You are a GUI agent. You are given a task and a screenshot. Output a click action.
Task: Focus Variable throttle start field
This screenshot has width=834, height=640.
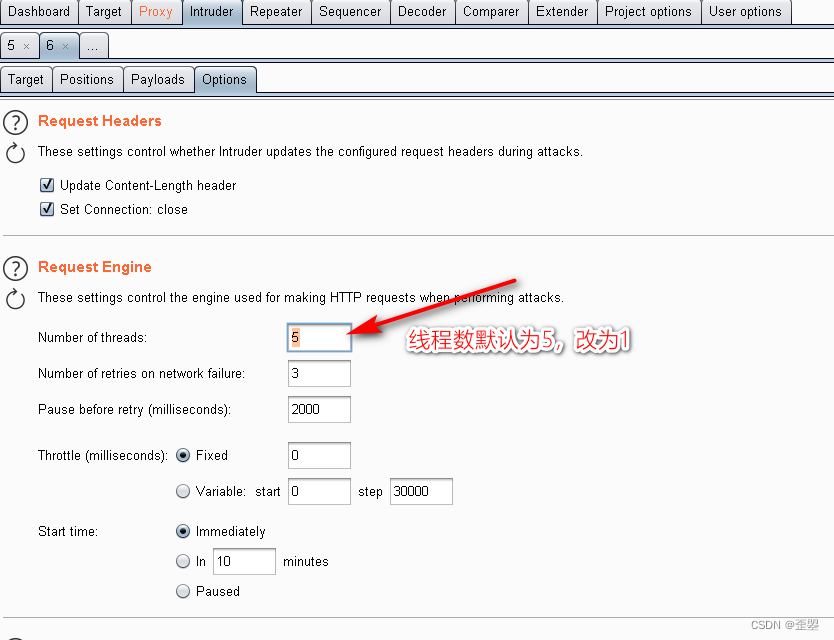319,492
